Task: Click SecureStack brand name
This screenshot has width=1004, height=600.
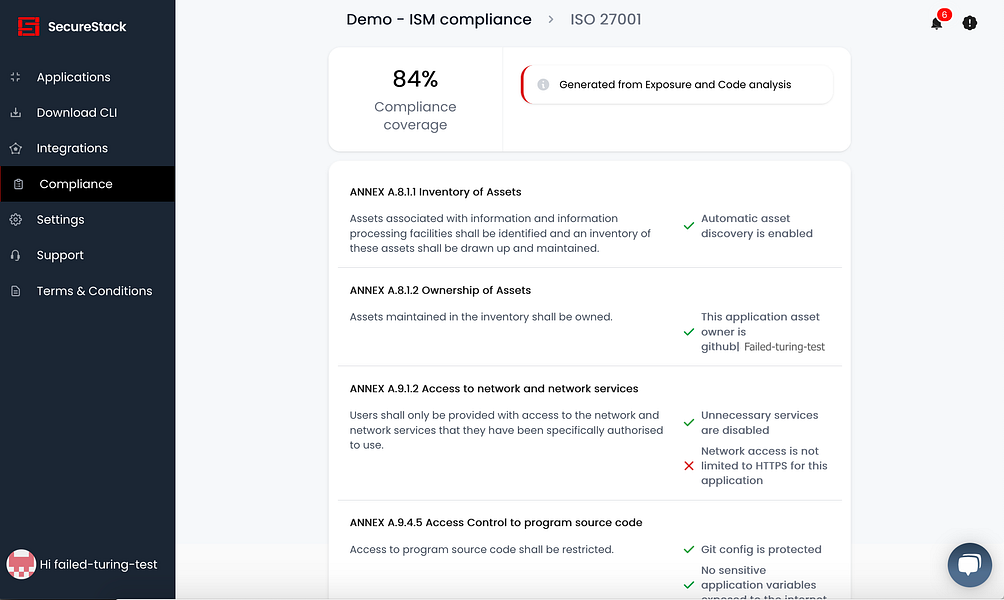Action: [x=87, y=27]
